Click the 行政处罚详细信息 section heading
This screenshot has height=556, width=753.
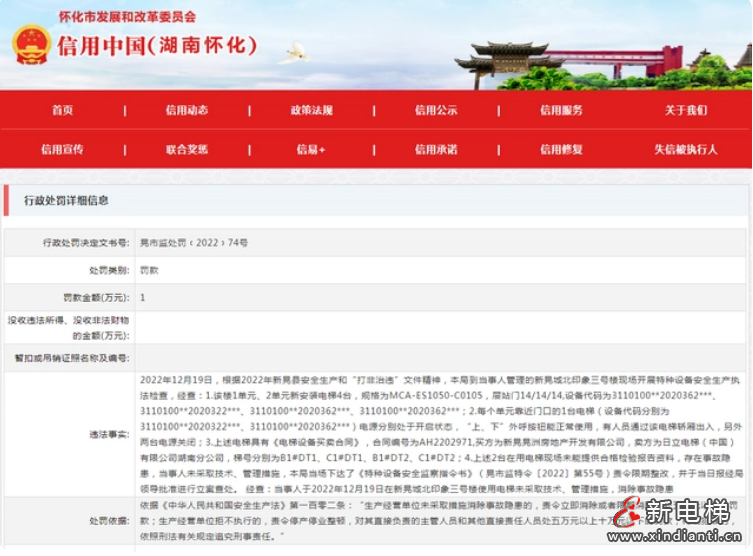coord(66,201)
